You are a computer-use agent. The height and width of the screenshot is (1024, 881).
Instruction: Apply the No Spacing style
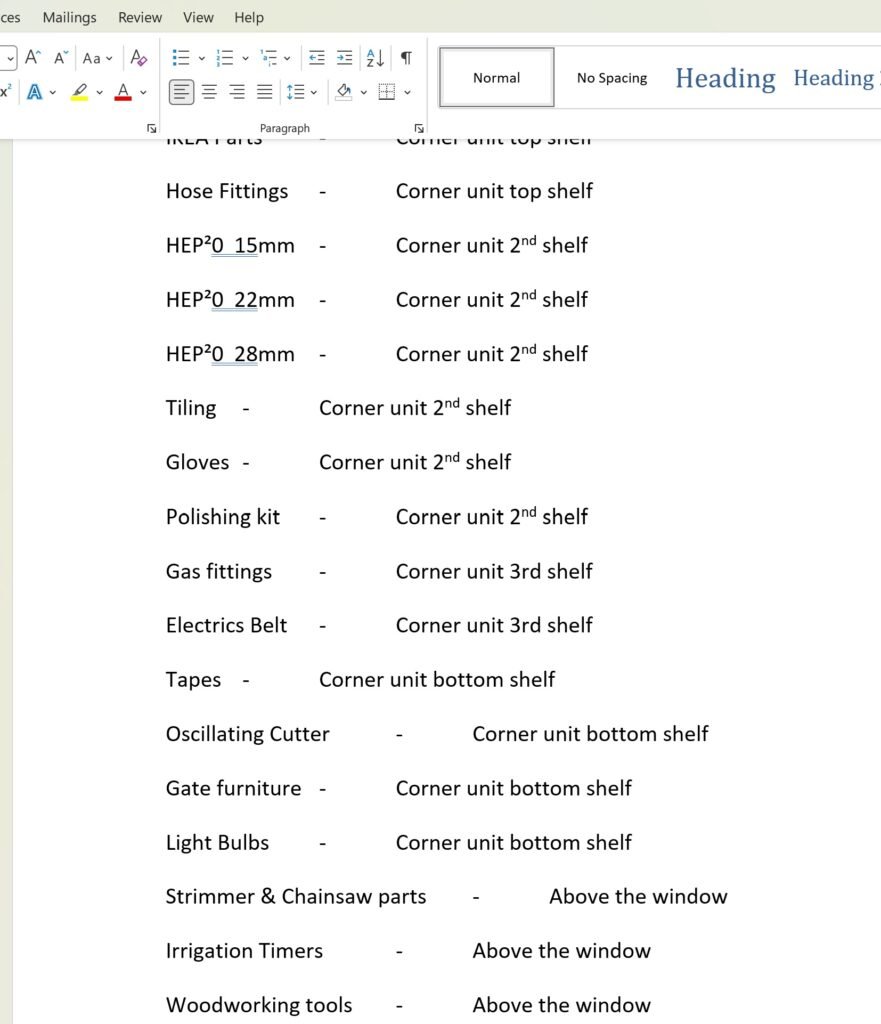pos(612,78)
